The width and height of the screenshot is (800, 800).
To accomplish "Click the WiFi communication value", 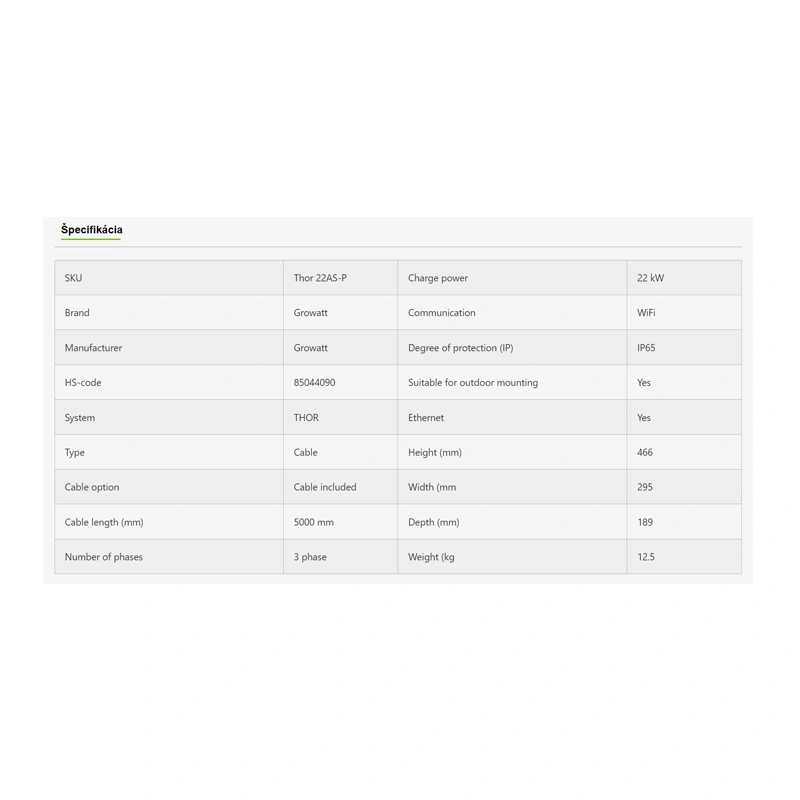I will (x=646, y=313).
